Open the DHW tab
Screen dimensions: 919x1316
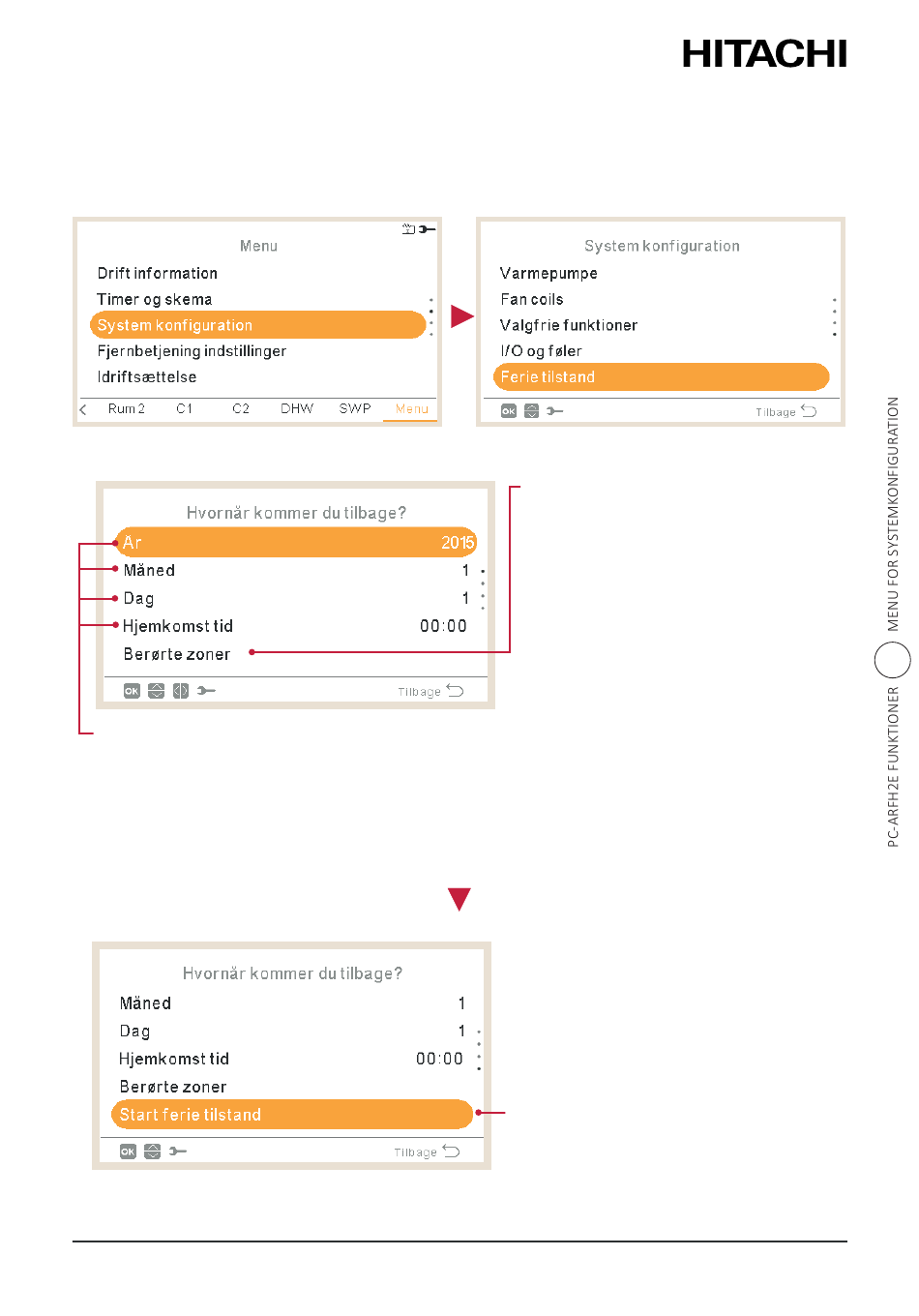(297, 408)
